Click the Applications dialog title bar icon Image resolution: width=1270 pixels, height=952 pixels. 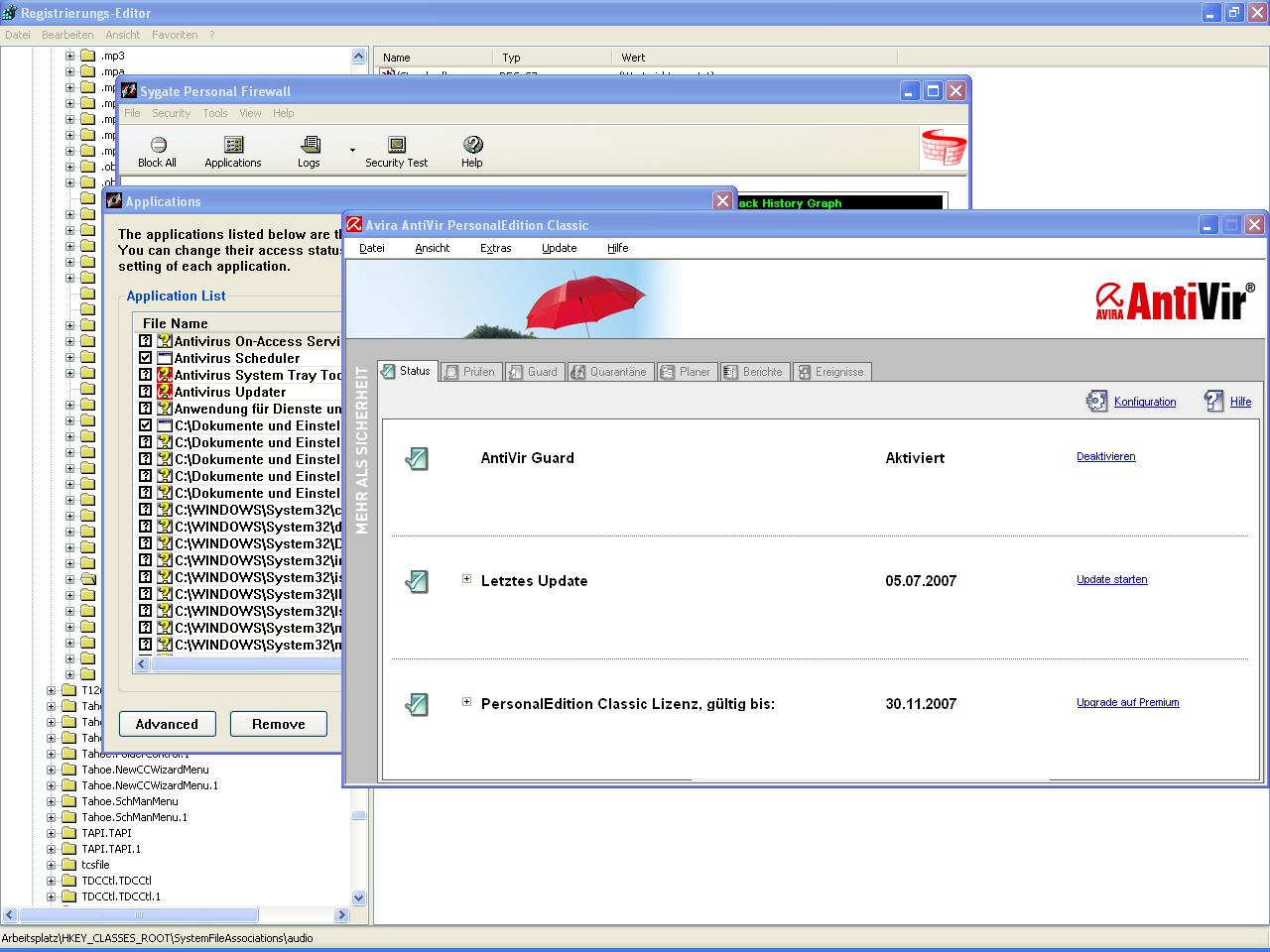pos(114,201)
